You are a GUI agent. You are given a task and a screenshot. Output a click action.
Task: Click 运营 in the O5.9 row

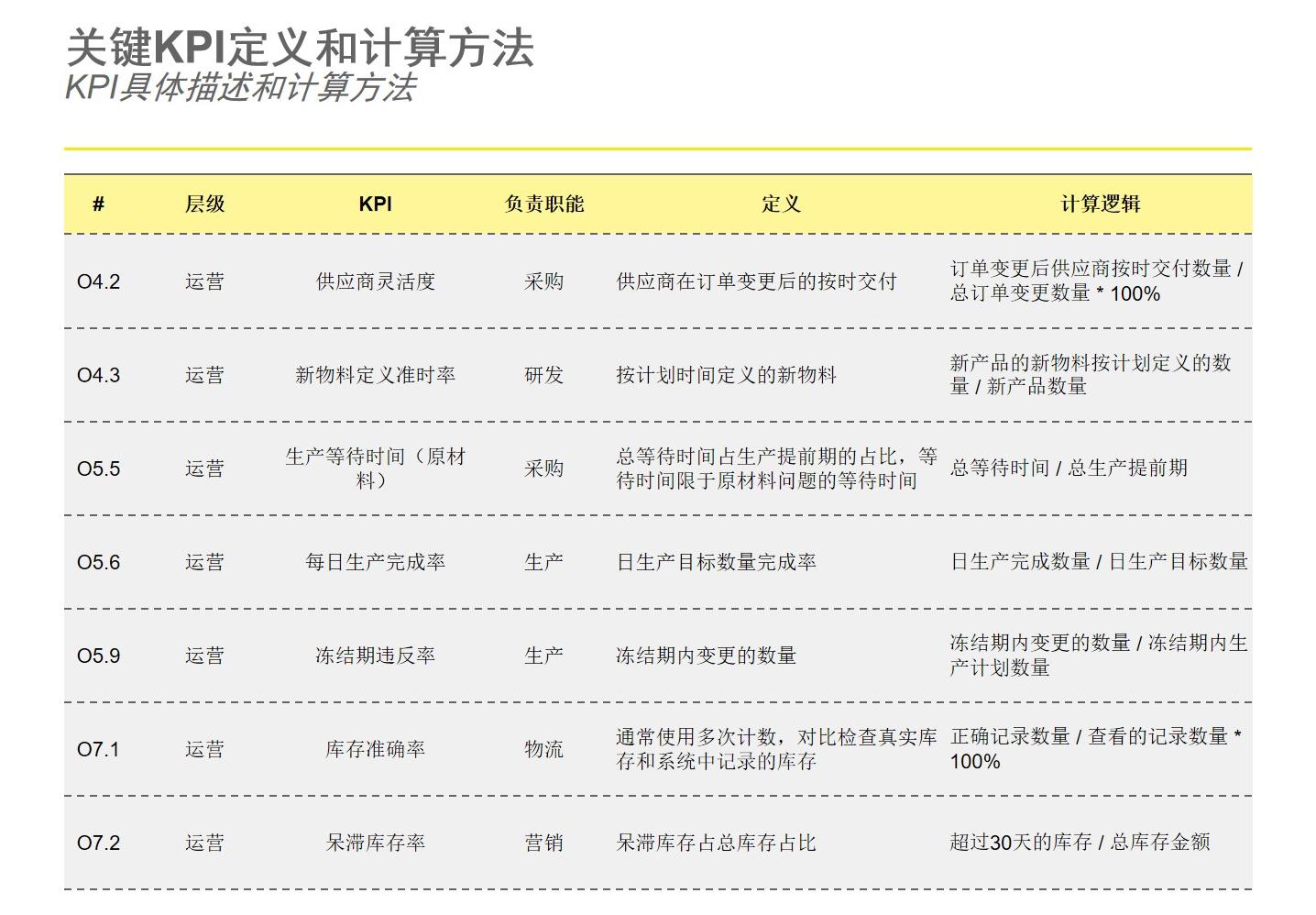click(204, 656)
